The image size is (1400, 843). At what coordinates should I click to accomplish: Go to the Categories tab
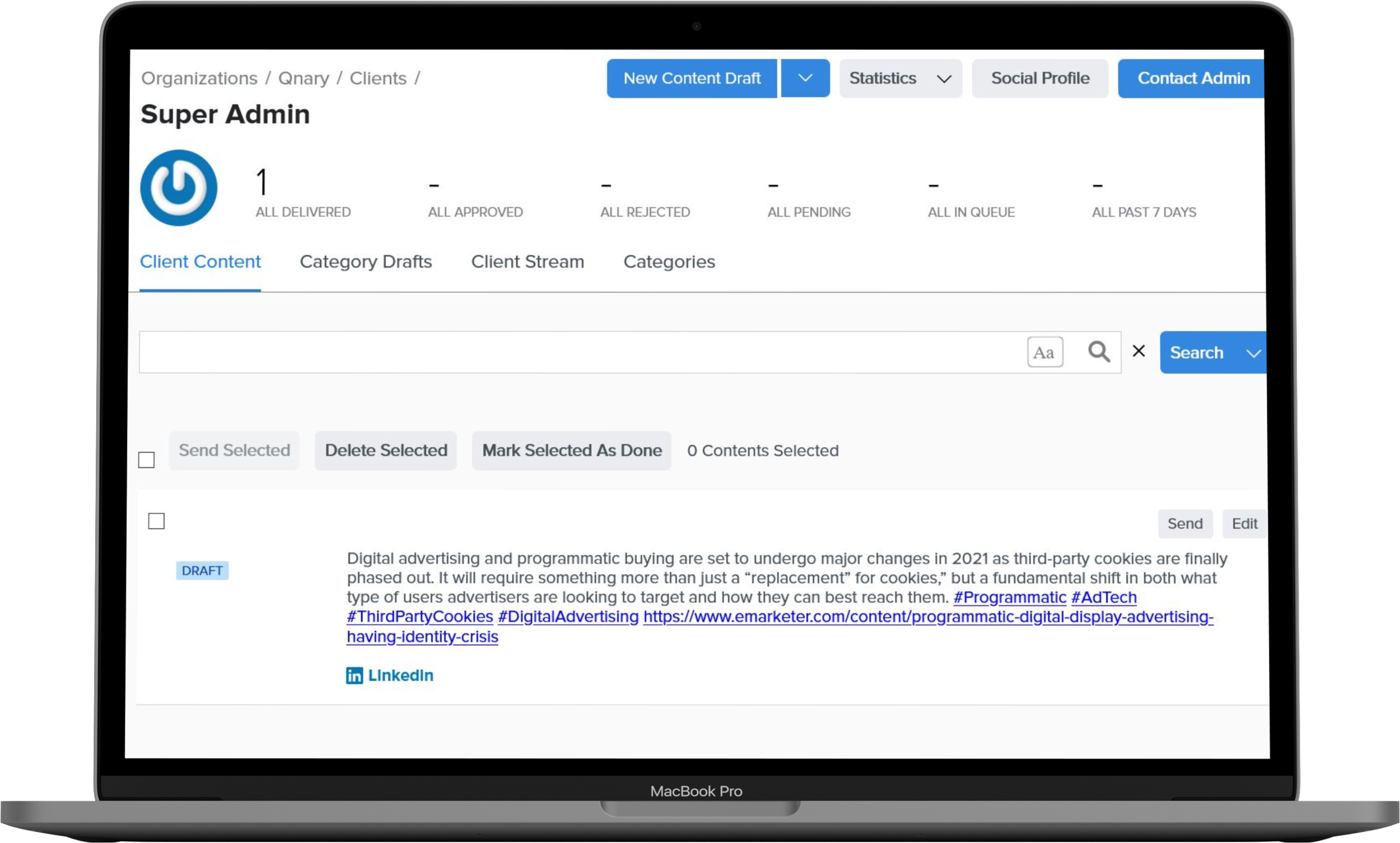click(669, 262)
